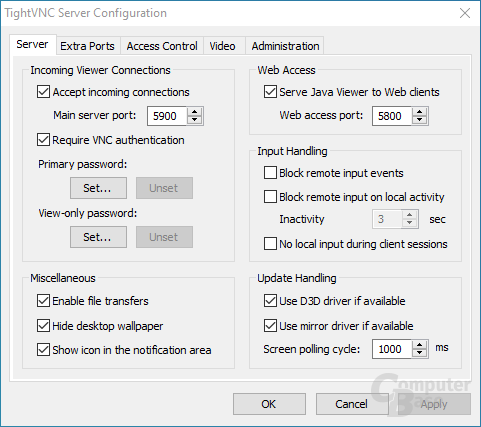481x427 pixels.
Task: Switch to the Server tab
Action: coord(32,44)
